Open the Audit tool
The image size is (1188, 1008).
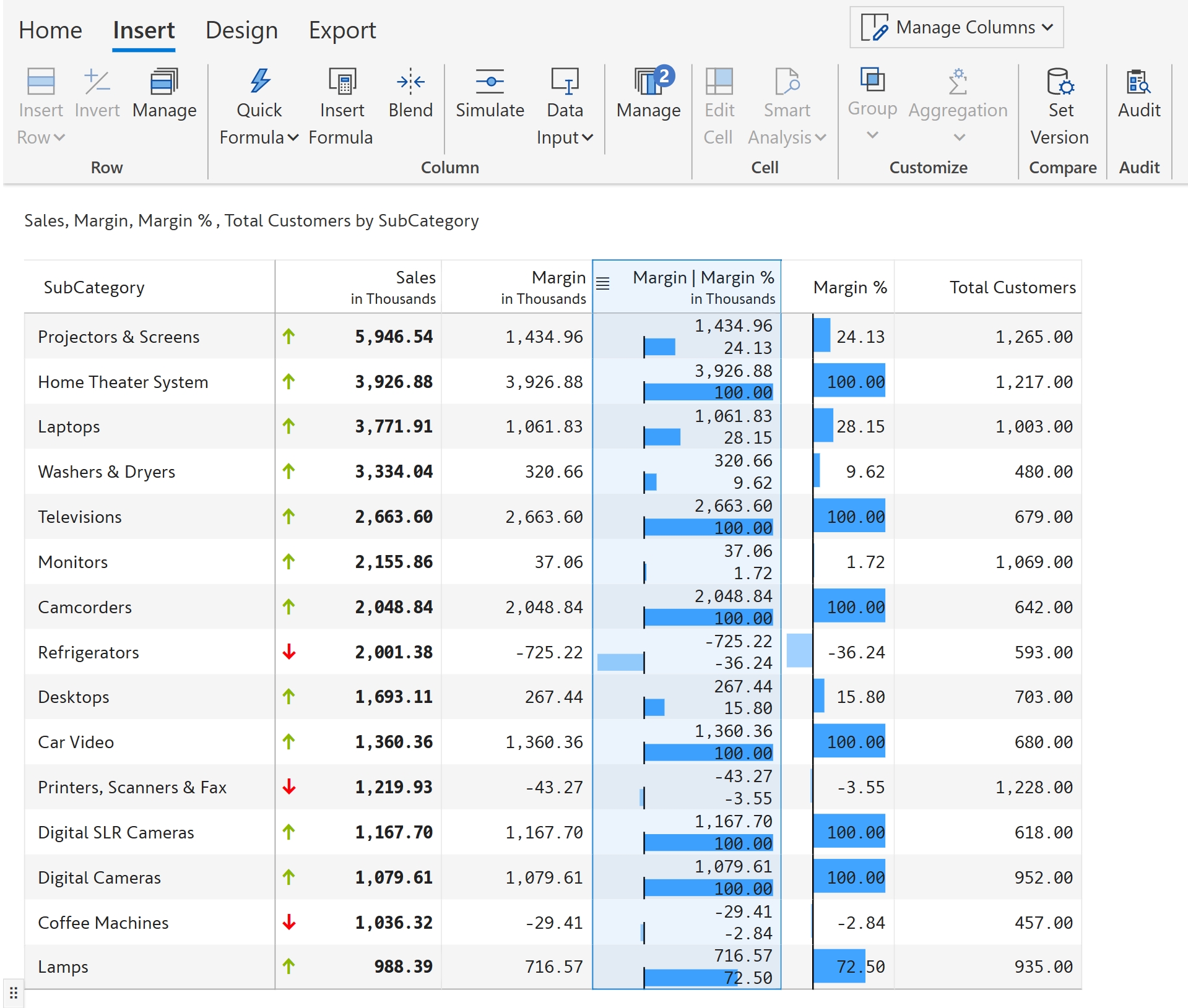[1138, 82]
